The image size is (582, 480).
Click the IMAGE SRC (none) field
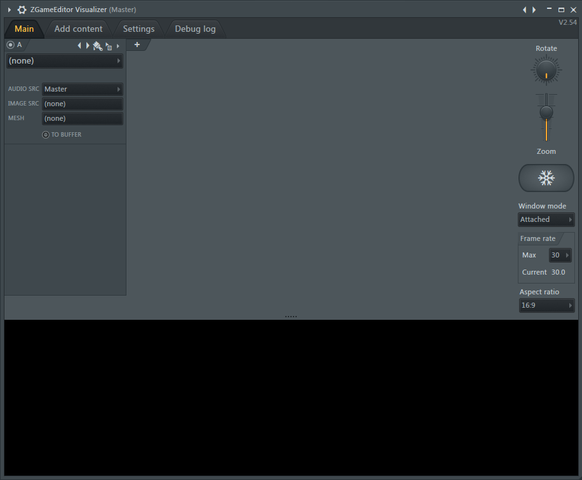pos(82,104)
